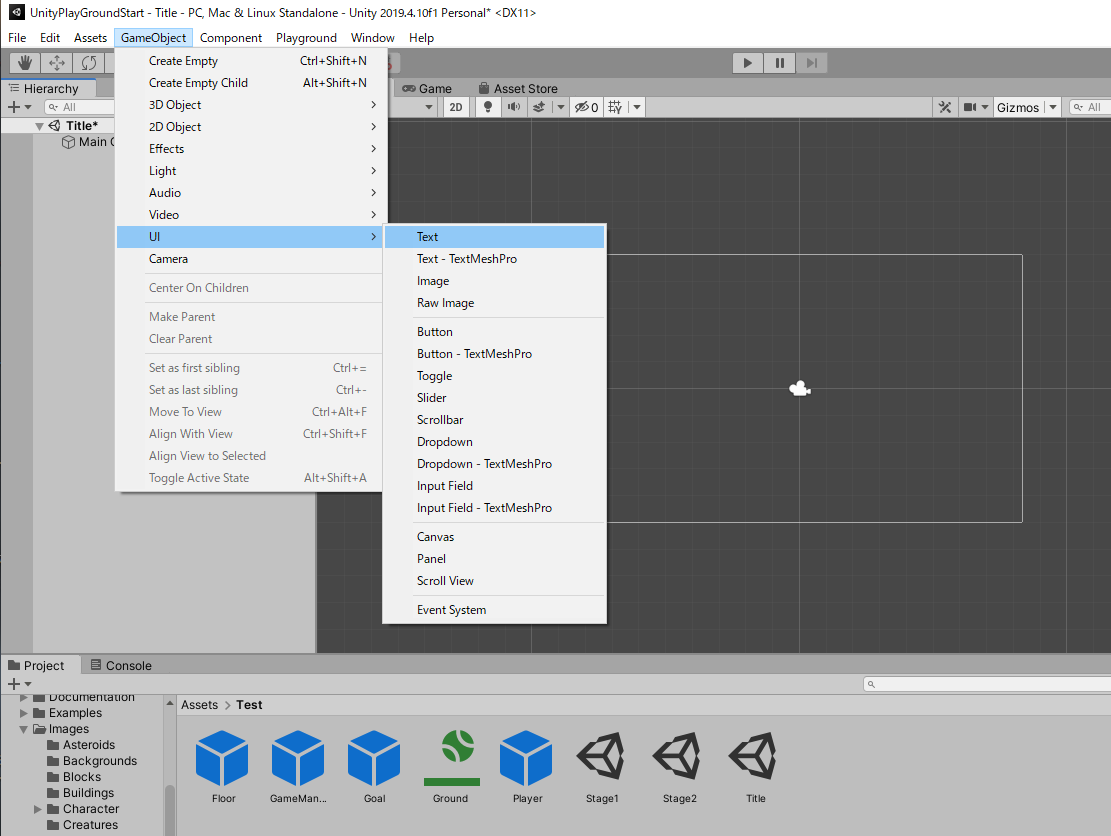Open component editor tools wrench icon

pos(944,107)
